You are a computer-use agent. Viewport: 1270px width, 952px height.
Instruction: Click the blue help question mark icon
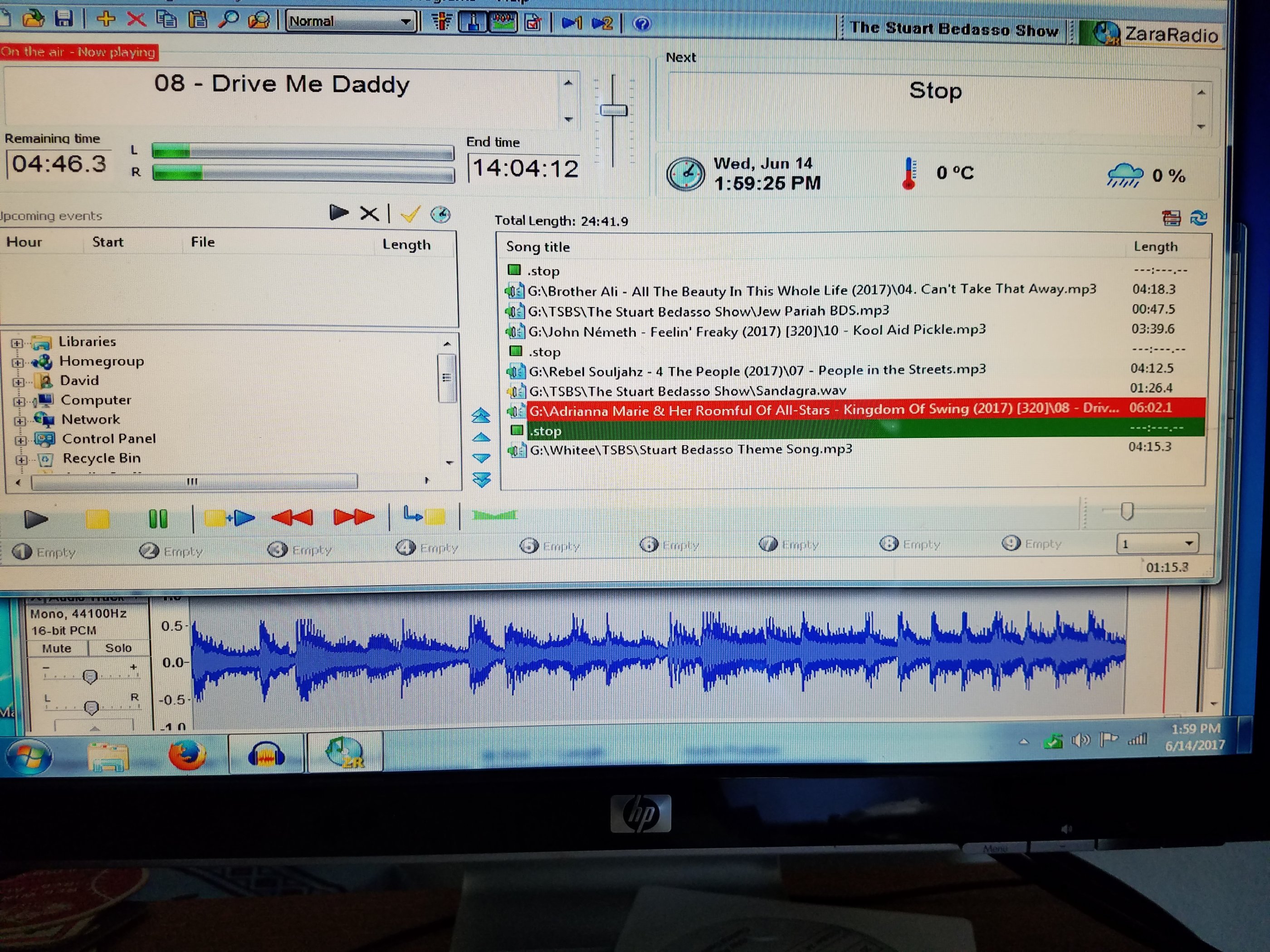click(x=642, y=24)
